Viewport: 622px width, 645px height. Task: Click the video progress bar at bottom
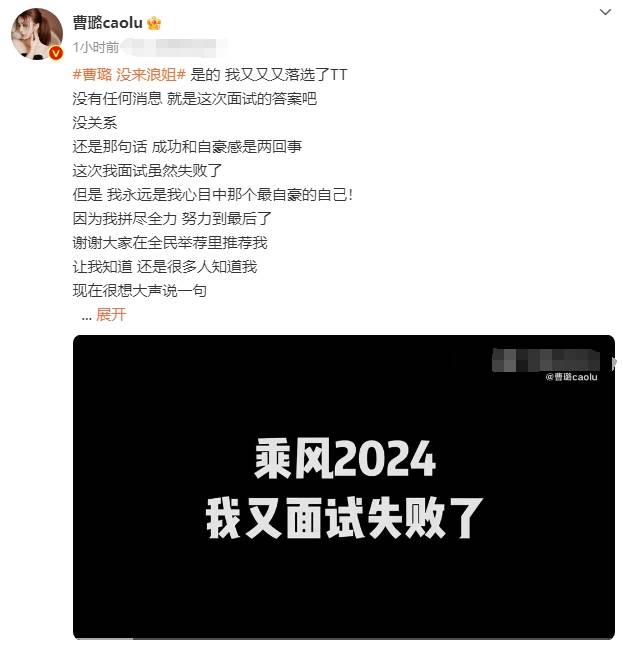(x=344, y=638)
